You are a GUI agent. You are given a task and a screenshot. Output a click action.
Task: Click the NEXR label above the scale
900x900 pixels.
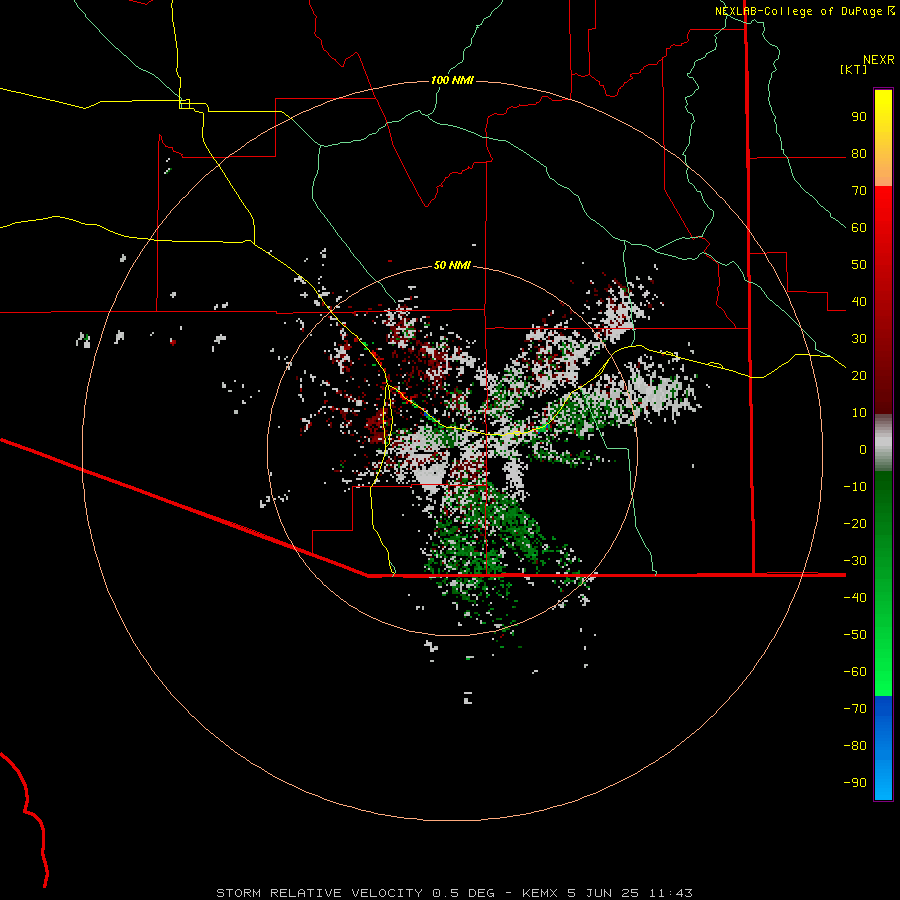pyautogui.click(x=879, y=60)
